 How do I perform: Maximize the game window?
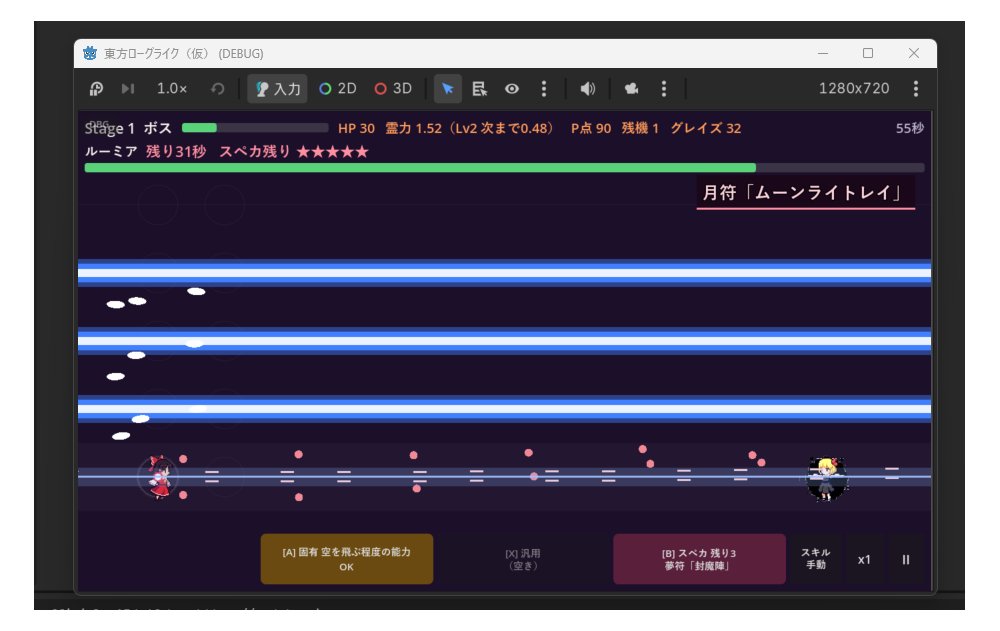coord(868,53)
